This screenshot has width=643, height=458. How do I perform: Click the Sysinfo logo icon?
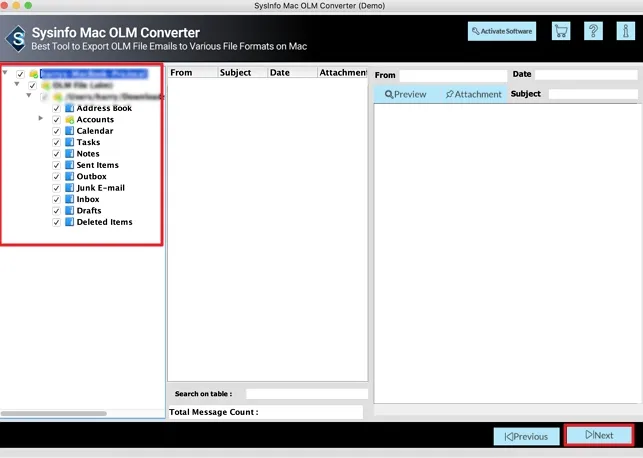click(x=16, y=39)
